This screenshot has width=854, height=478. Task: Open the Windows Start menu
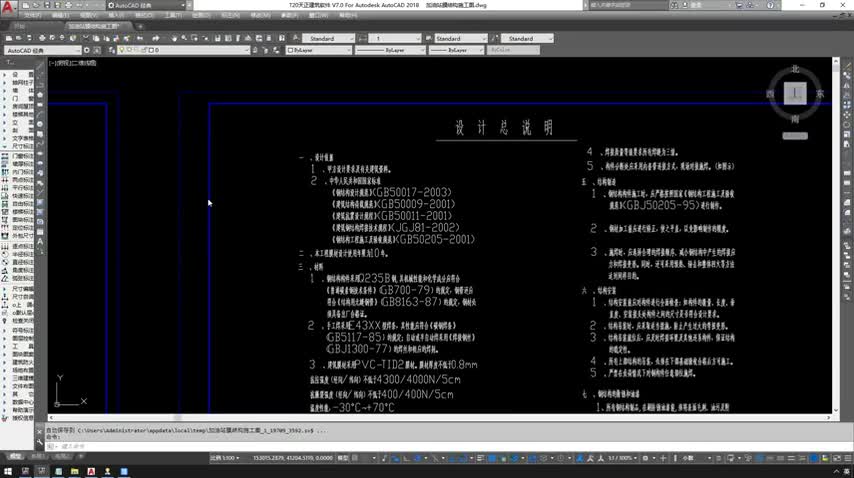[x=8, y=471]
